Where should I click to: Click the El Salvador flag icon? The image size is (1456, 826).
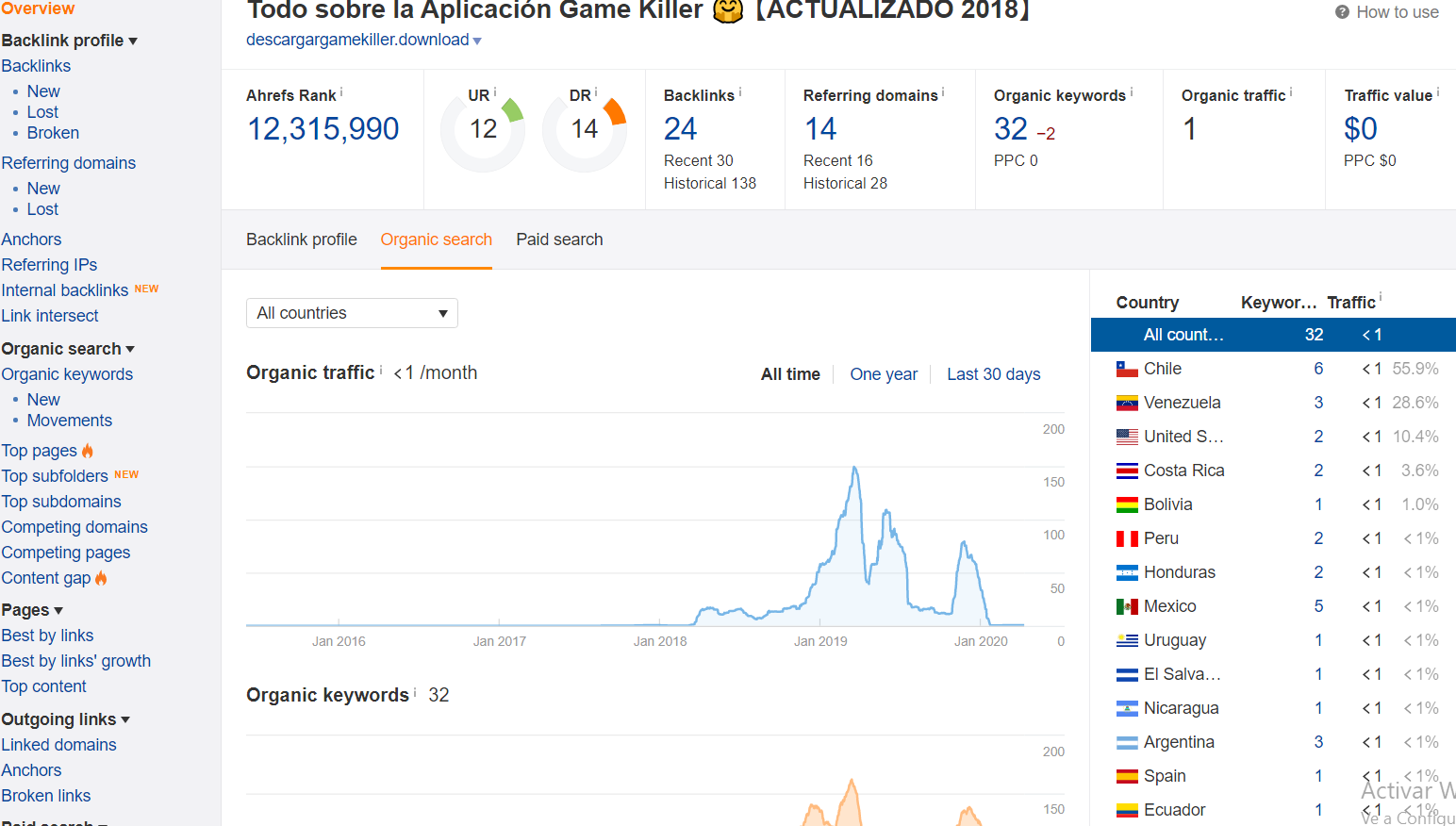point(1127,674)
